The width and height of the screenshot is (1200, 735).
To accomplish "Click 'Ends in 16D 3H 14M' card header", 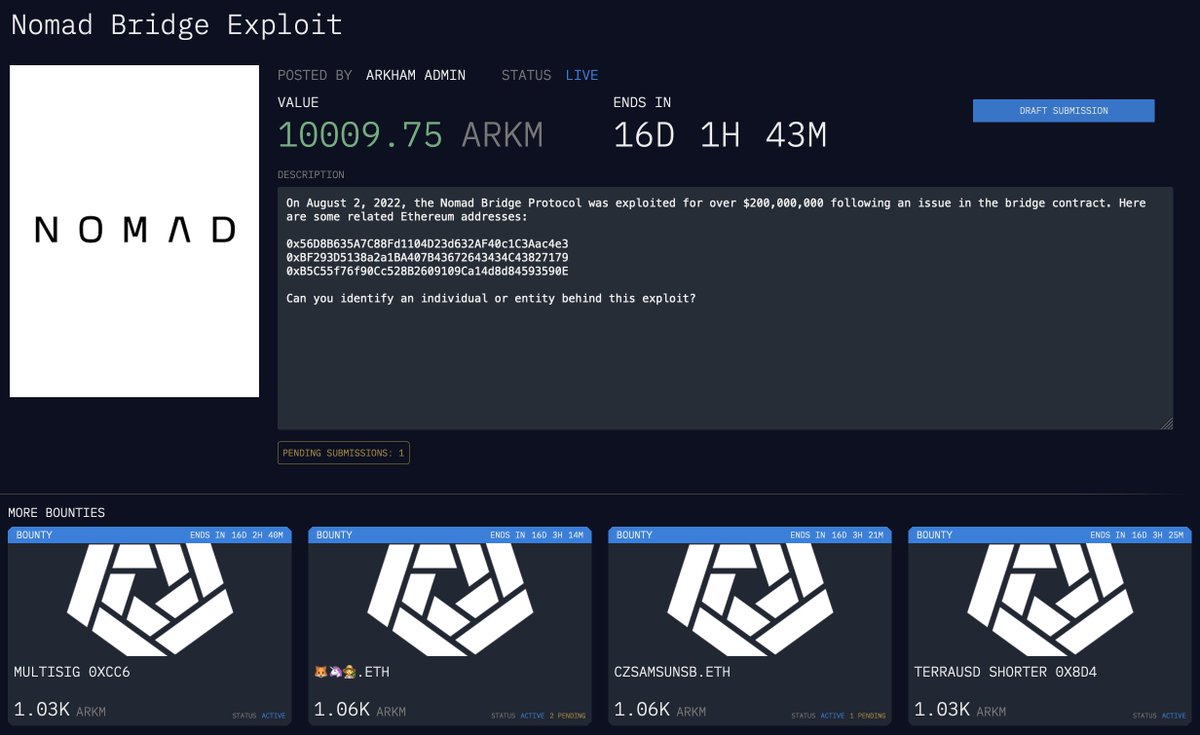I will click(x=537, y=535).
